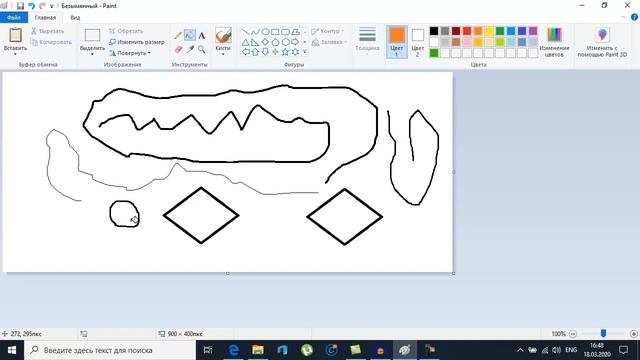640x360 pixels.
Task: Expand the Кисти brushes dropdown arrow
Action: (223, 54)
